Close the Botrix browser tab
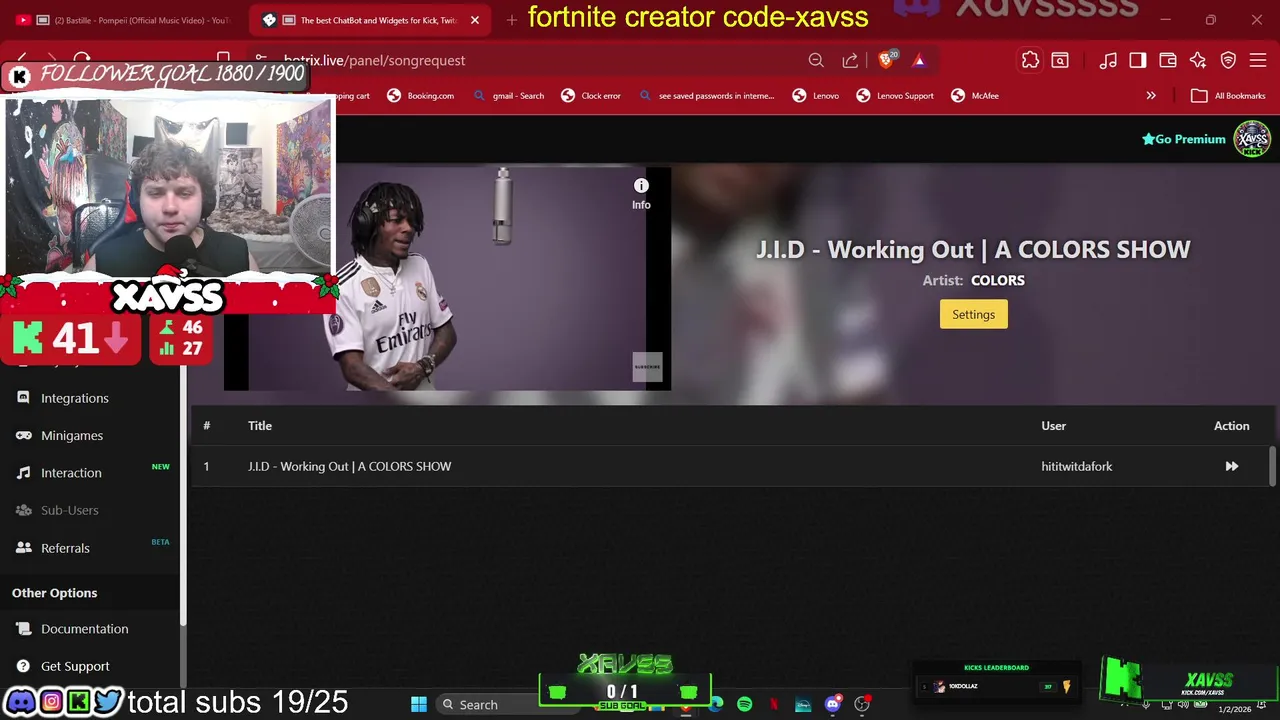This screenshot has width=1280, height=720. tap(475, 20)
